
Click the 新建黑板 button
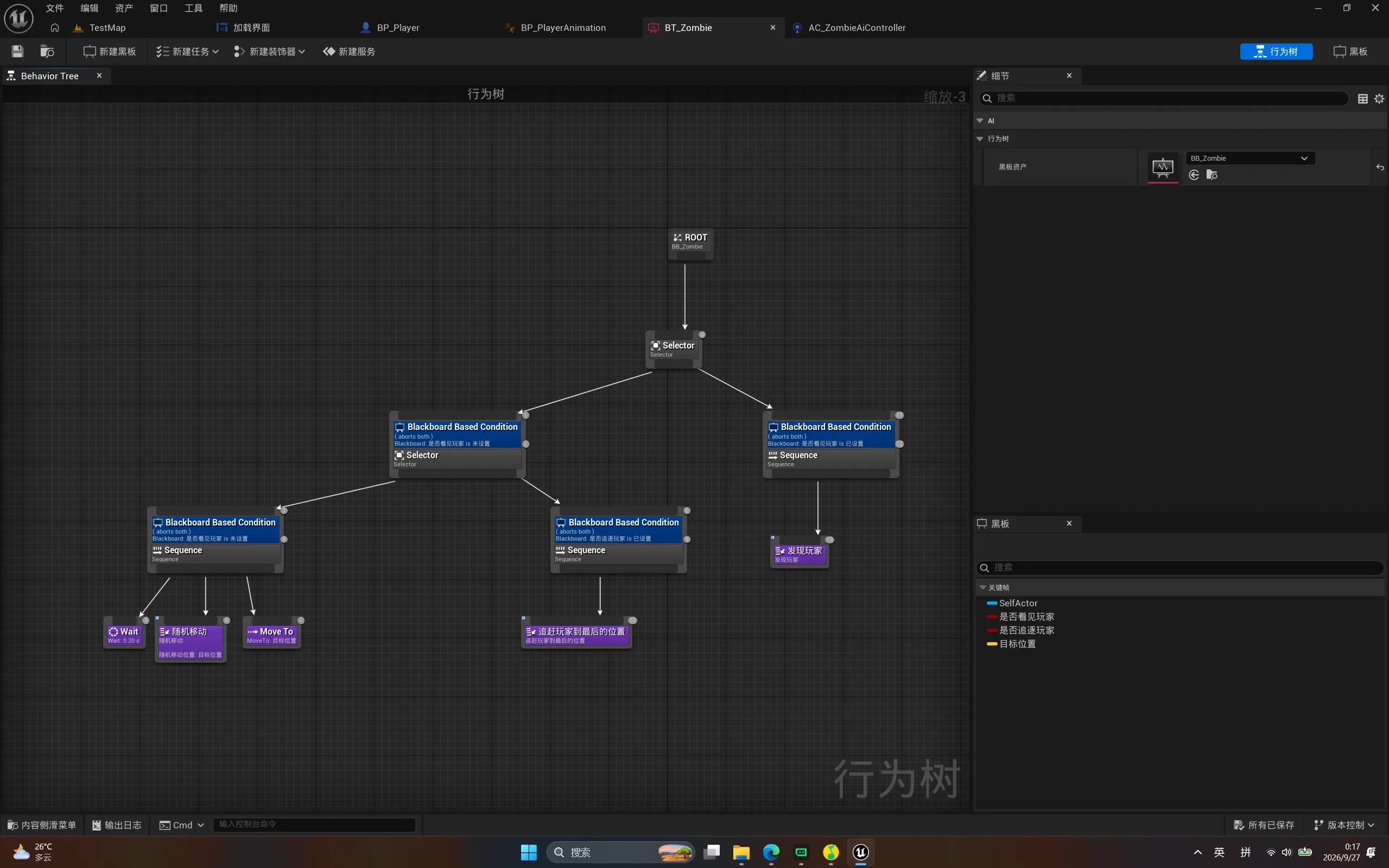click(110, 52)
